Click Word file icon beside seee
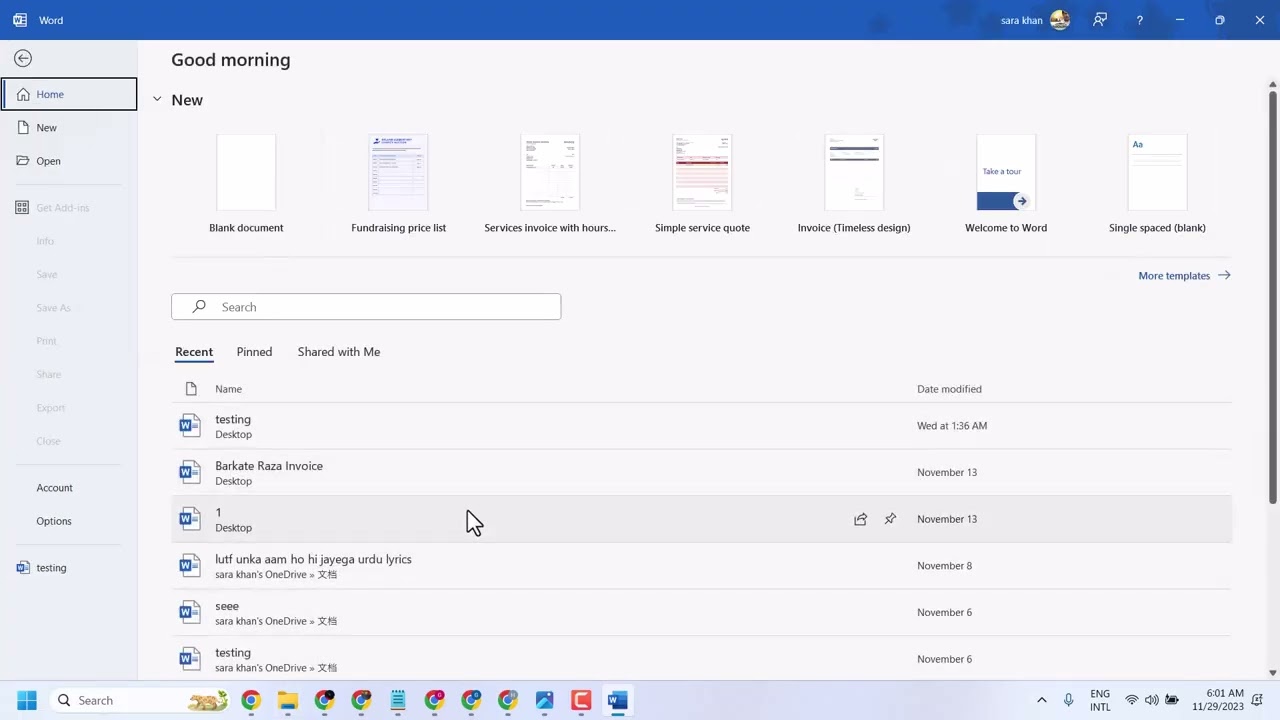This screenshot has width=1280, height=720. click(x=189, y=612)
